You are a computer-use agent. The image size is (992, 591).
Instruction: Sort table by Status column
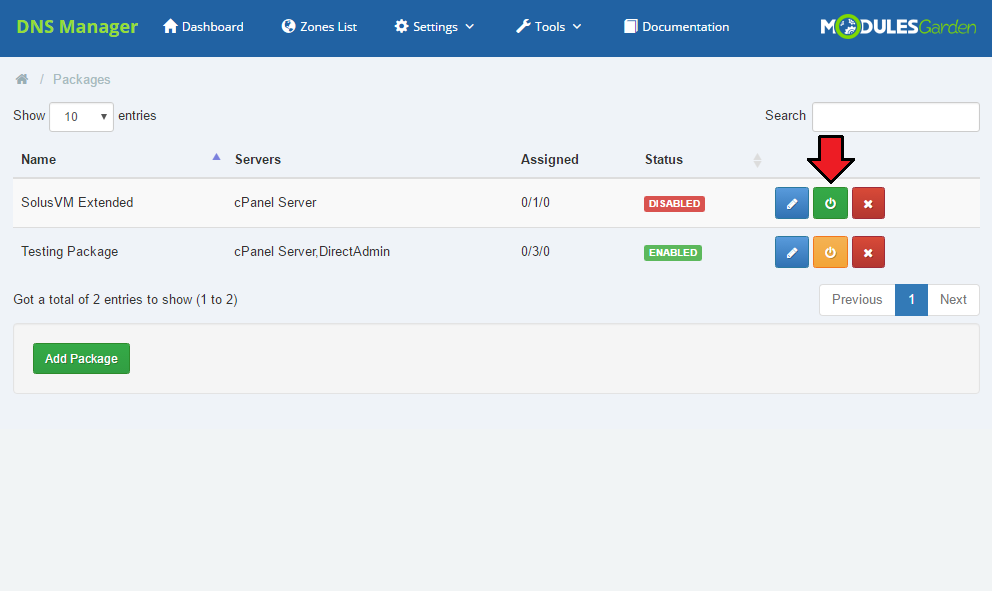tap(702, 159)
